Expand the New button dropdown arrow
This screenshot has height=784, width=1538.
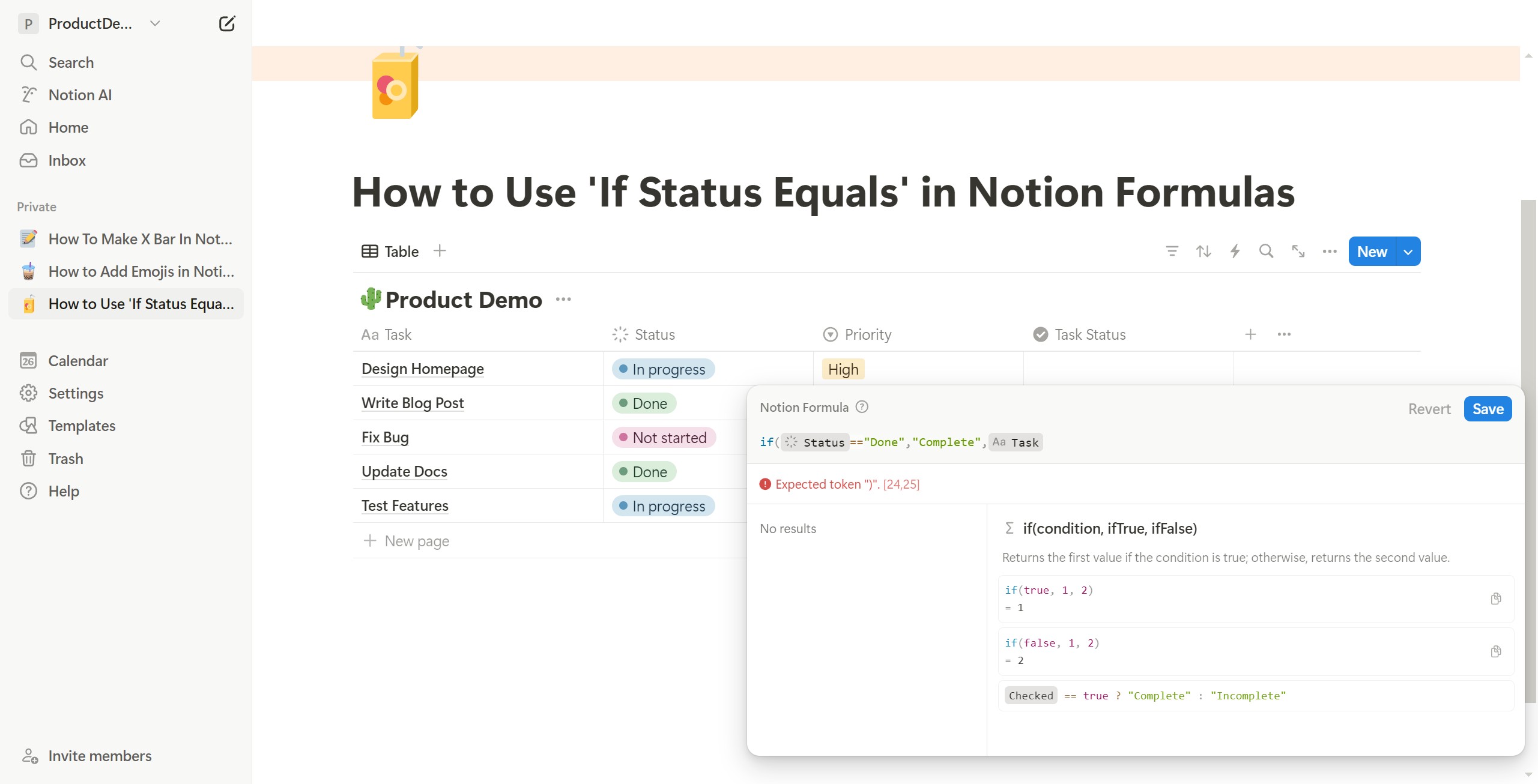pos(1408,252)
